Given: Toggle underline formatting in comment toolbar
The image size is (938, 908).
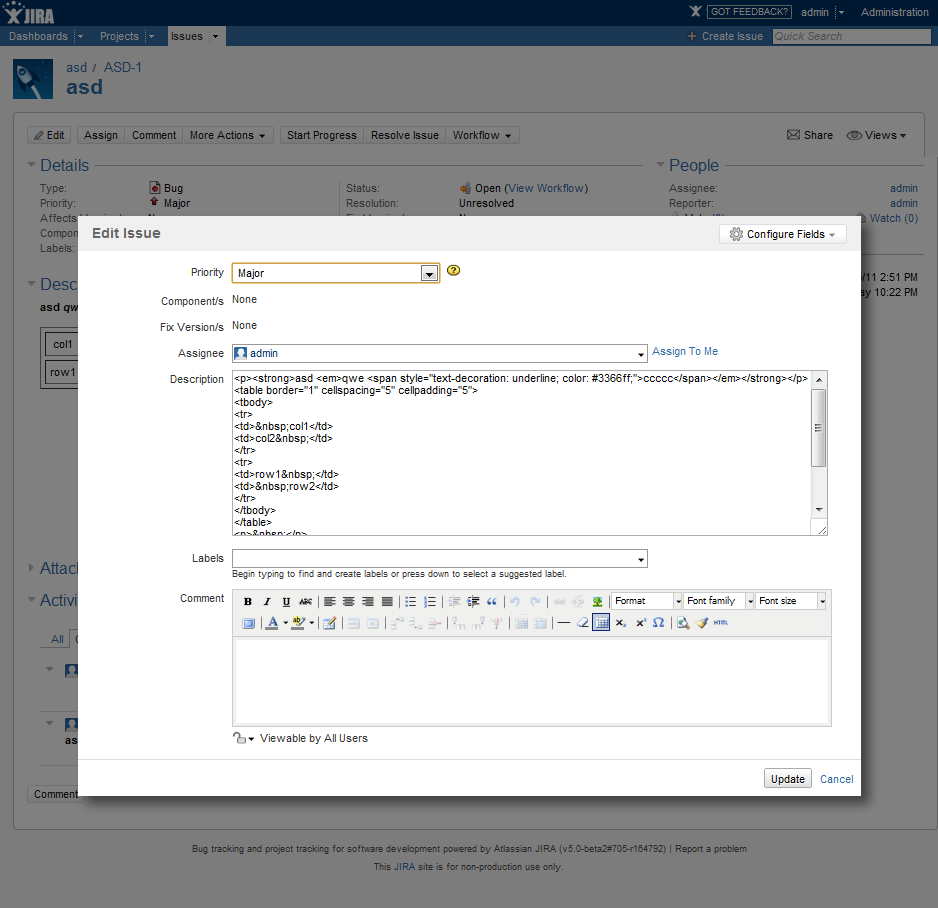Looking at the screenshot, I should (286, 602).
